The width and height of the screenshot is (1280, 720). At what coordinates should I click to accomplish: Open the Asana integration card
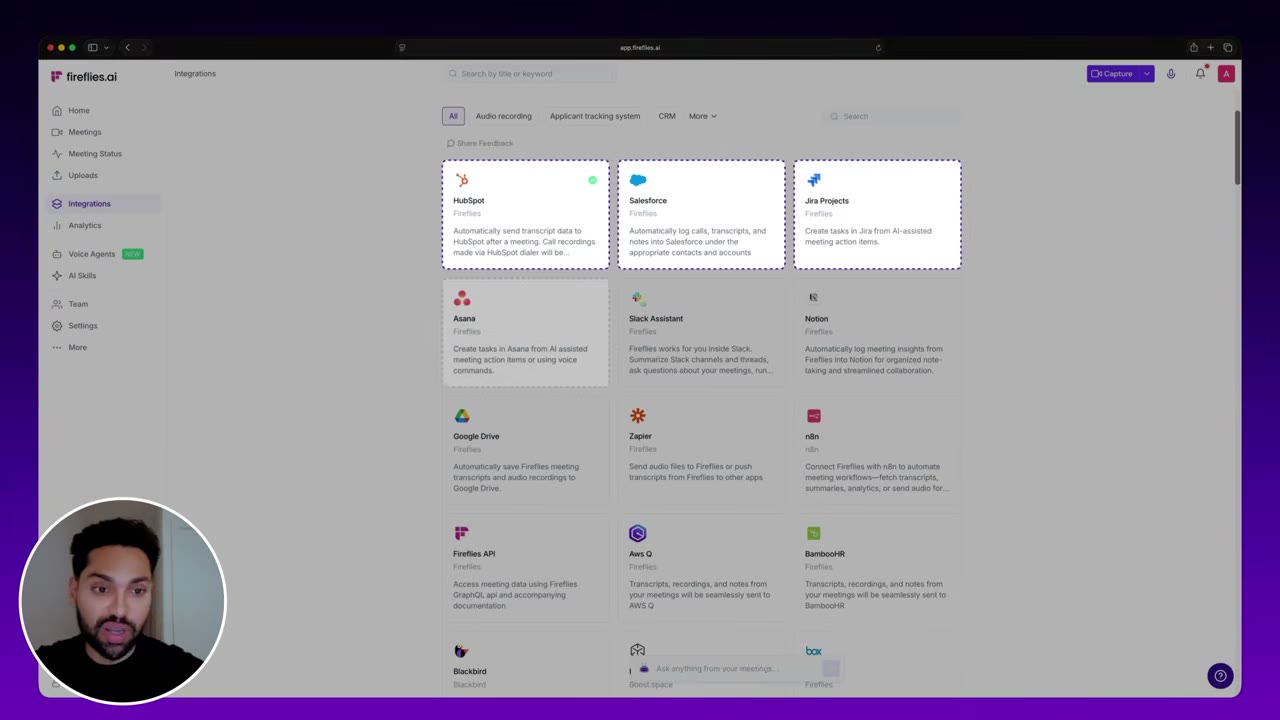click(525, 333)
